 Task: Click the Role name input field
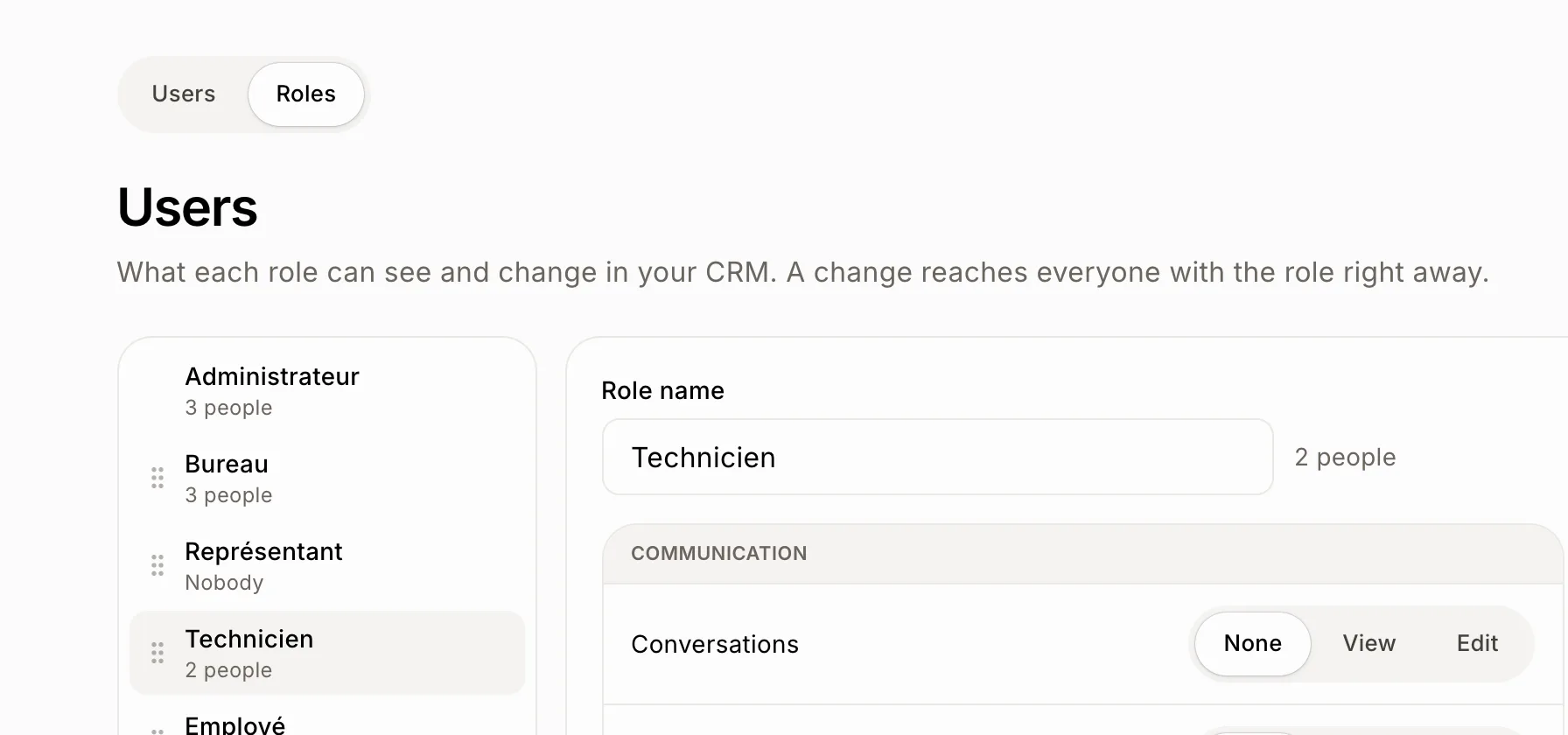[937, 457]
